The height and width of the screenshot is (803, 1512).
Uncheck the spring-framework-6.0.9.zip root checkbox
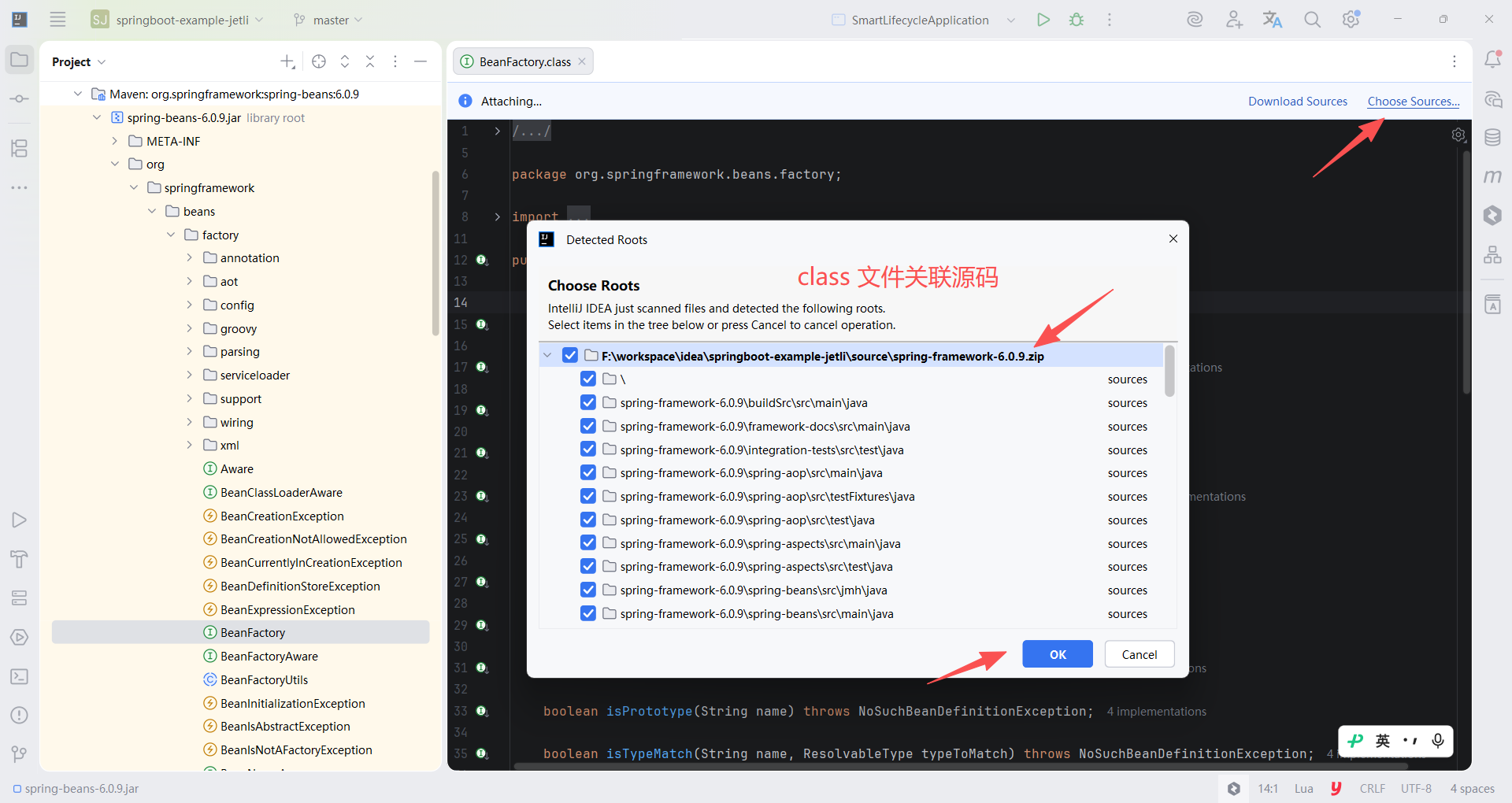570,356
